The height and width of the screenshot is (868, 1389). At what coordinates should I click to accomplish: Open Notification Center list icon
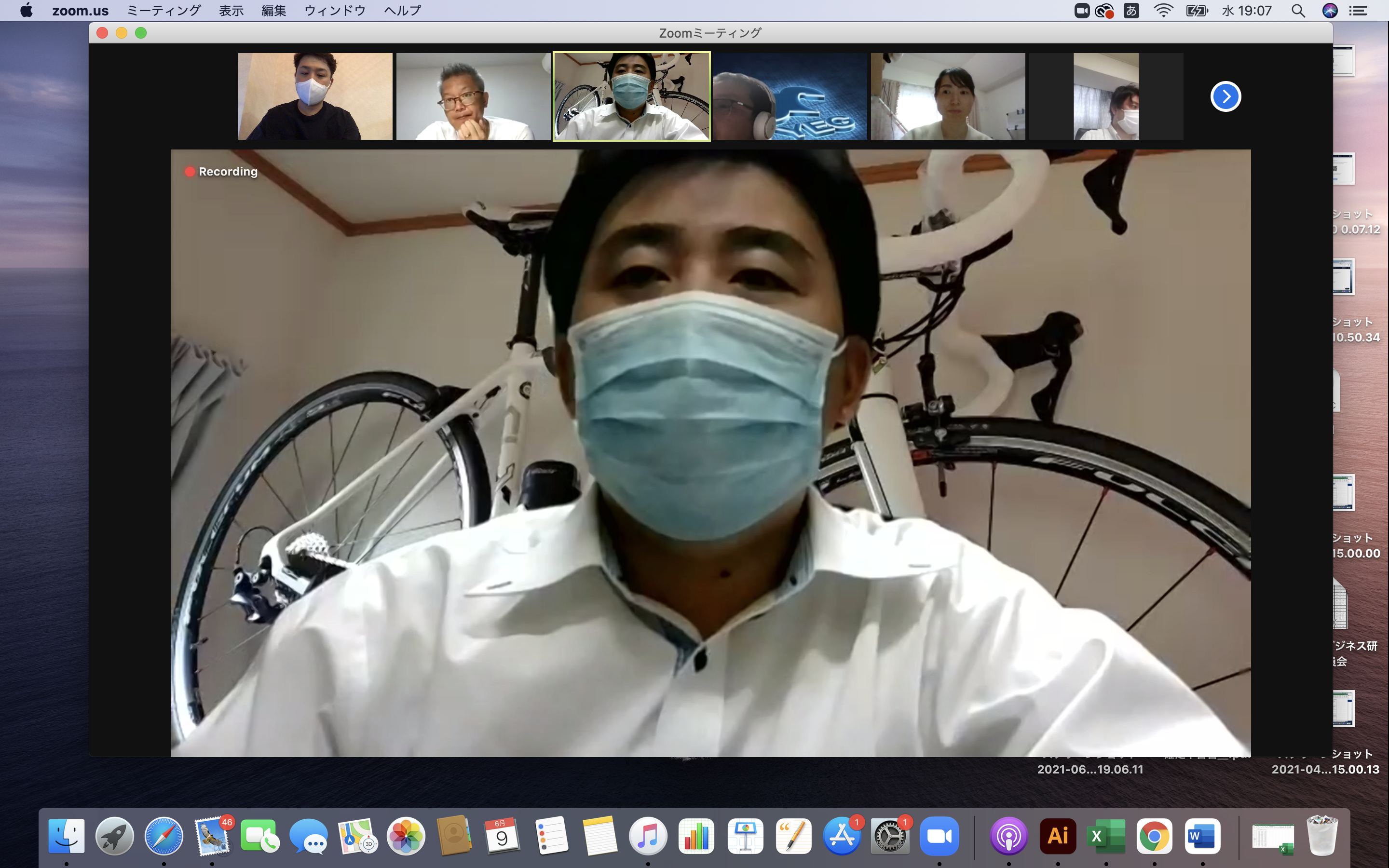pos(1358,11)
